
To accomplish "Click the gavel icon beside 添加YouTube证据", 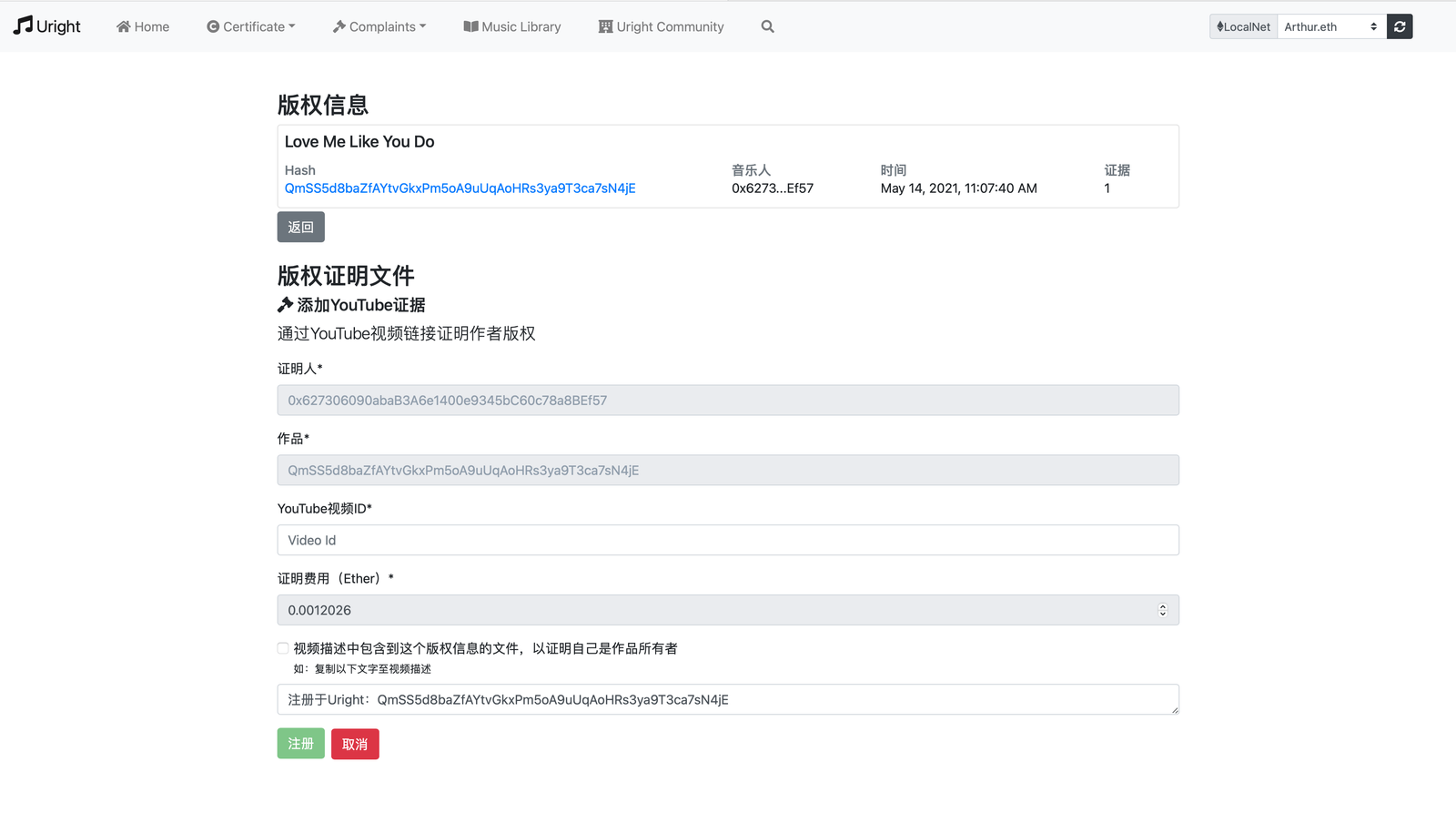I will click(x=286, y=305).
